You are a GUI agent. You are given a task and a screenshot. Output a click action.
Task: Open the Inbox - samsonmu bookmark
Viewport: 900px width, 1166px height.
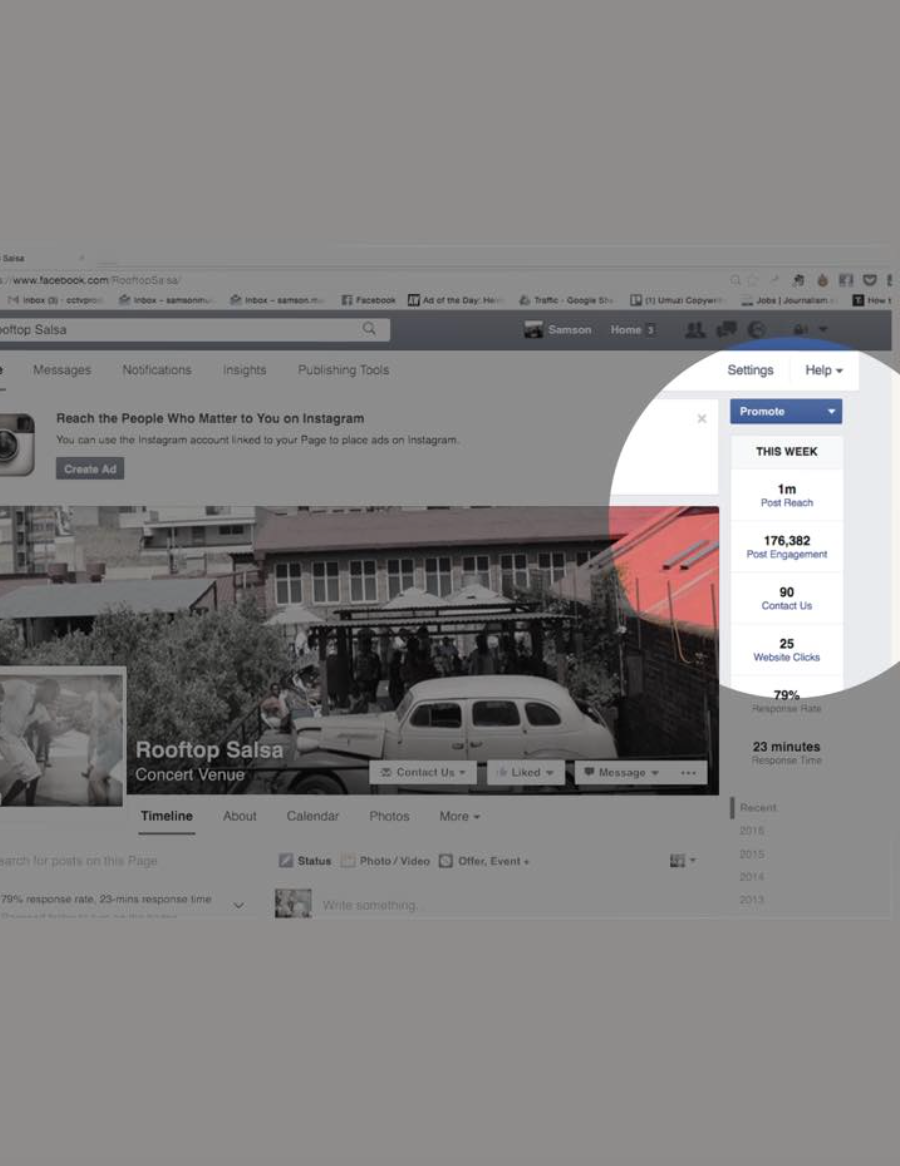point(167,300)
